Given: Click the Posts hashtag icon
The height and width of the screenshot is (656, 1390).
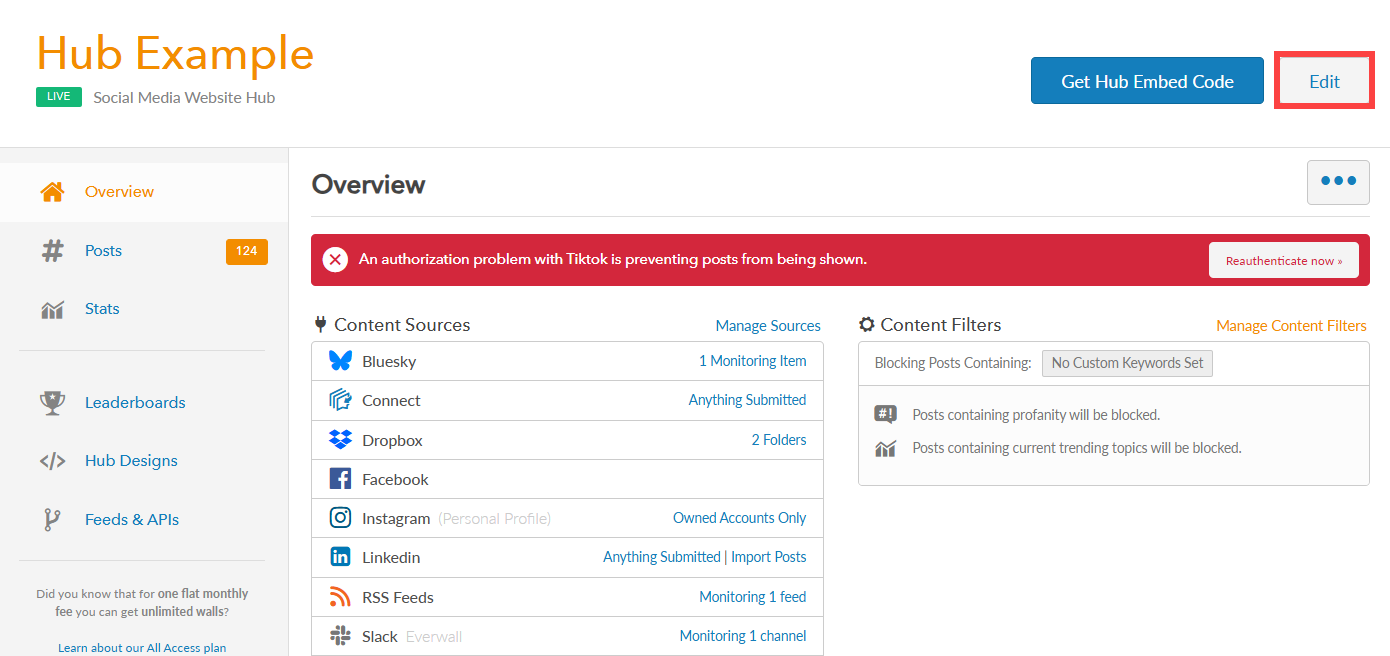Looking at the screenshot, I should click(52, 251).
